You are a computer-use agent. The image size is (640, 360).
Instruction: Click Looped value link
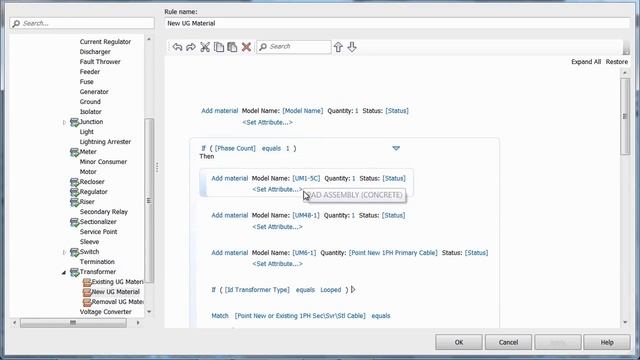tap(331, 290)
